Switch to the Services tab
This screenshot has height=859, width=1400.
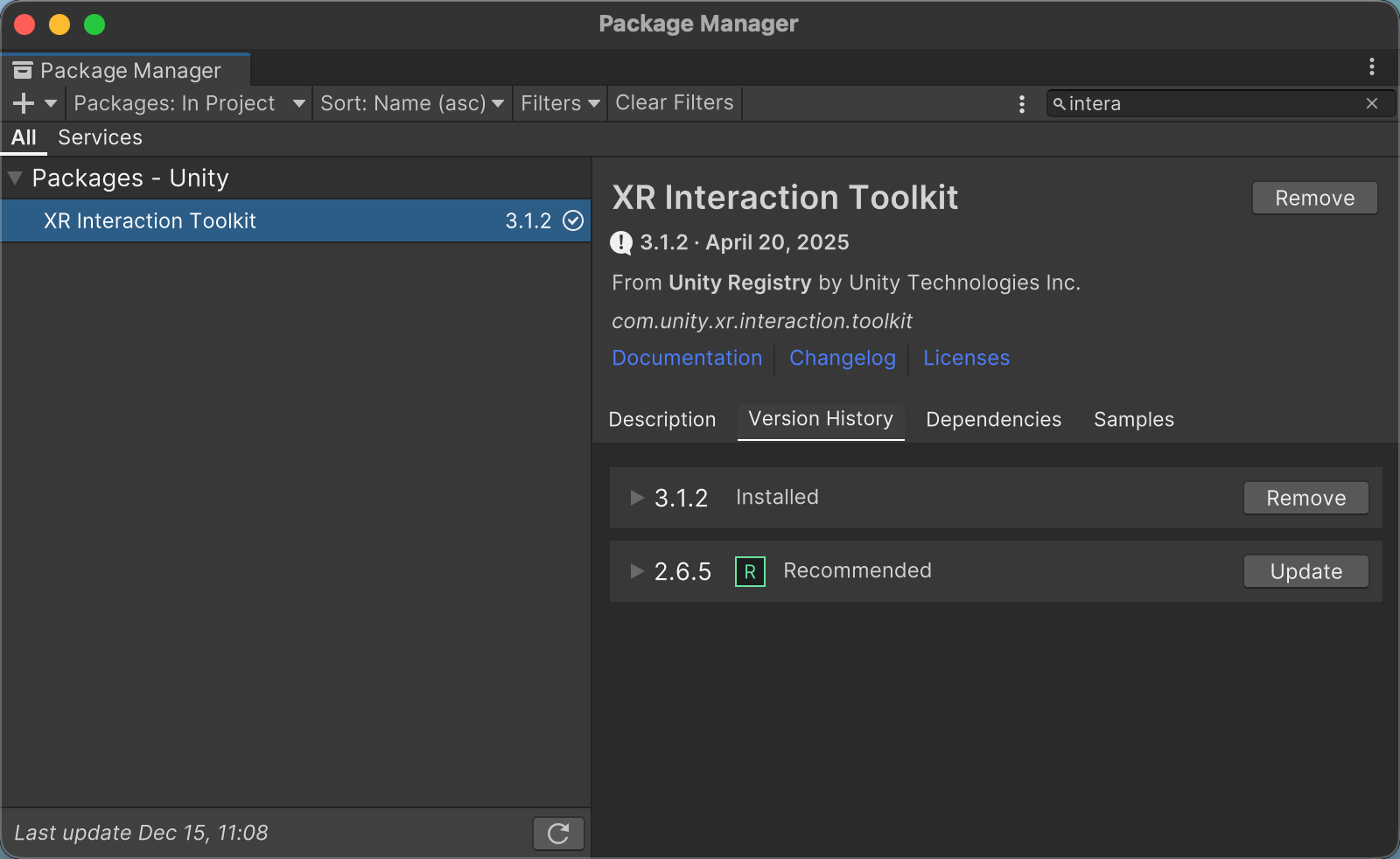click(100, 137)
